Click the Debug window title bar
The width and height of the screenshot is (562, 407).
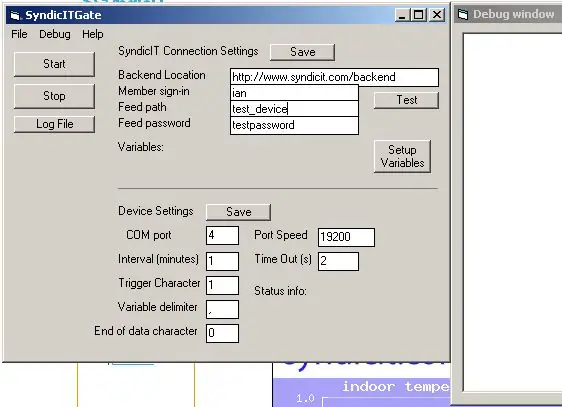pyautogui.click(x=508, y=15)
